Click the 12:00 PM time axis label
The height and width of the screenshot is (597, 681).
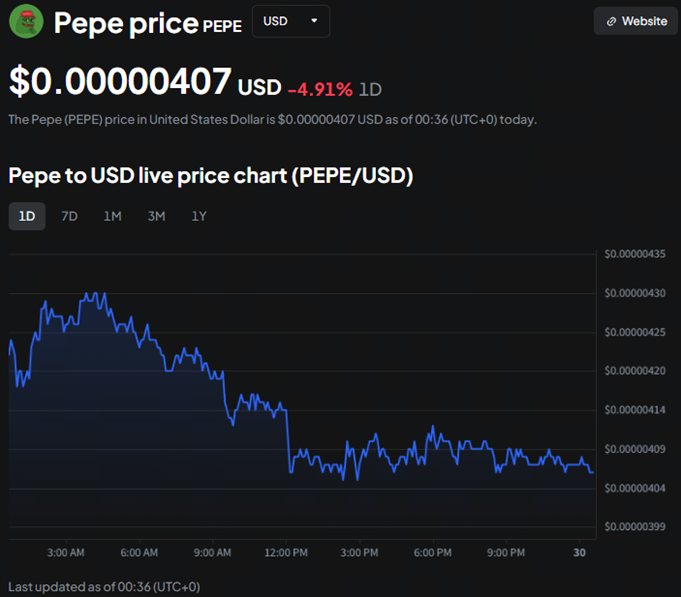pos(285,552)
